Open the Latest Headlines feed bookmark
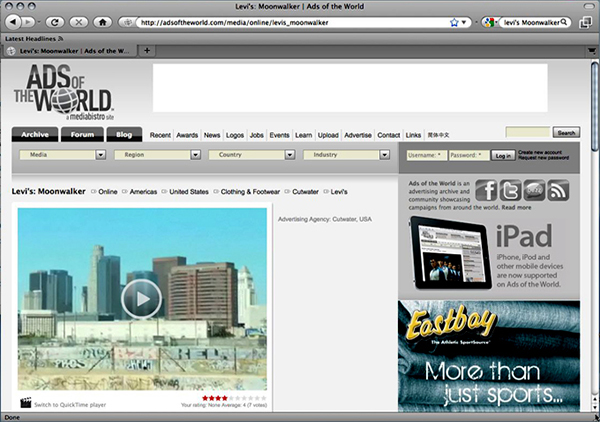Image resolution: width=600 pixels, height=422 pixels. click(34, 39)
